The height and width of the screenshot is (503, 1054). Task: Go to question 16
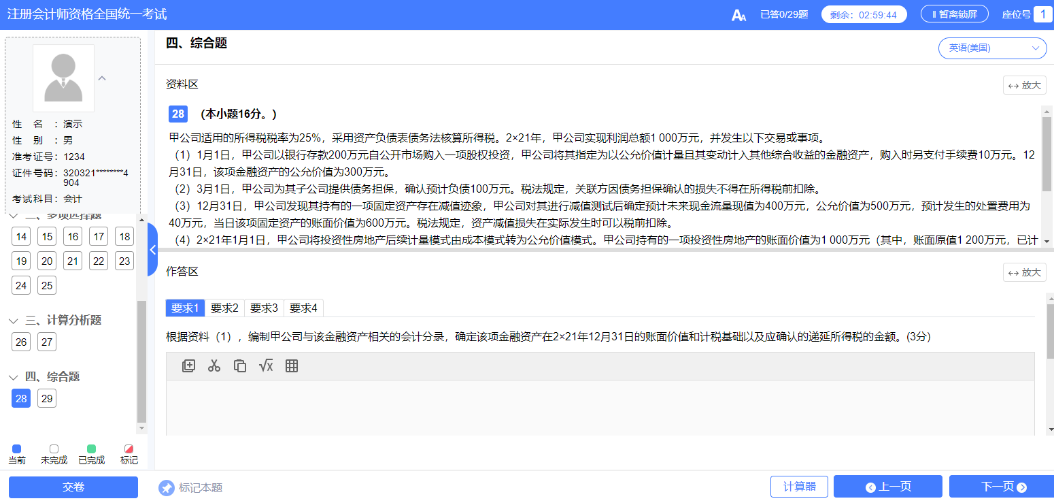73,236
